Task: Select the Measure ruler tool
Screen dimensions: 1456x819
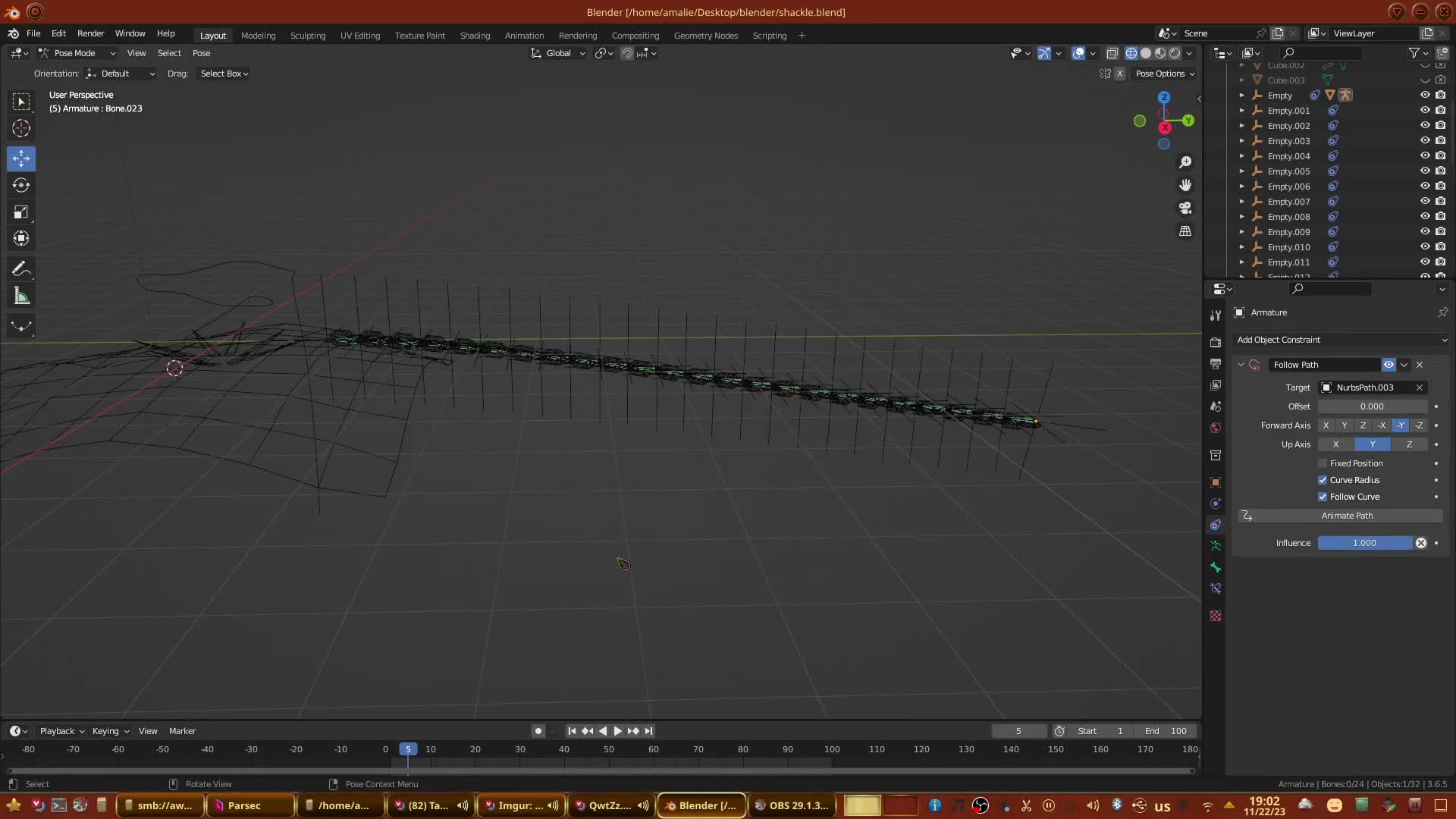Action: pos(21,297)
